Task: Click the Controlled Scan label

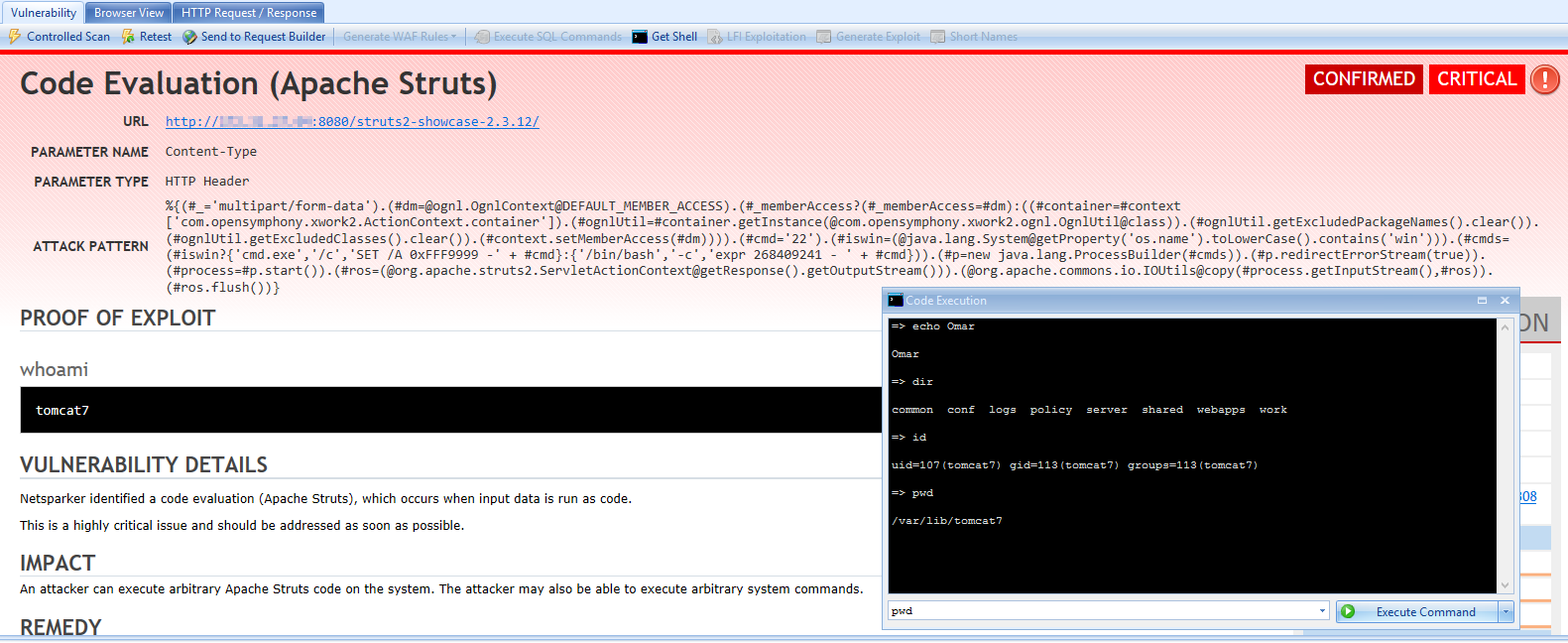Action: 68,37
